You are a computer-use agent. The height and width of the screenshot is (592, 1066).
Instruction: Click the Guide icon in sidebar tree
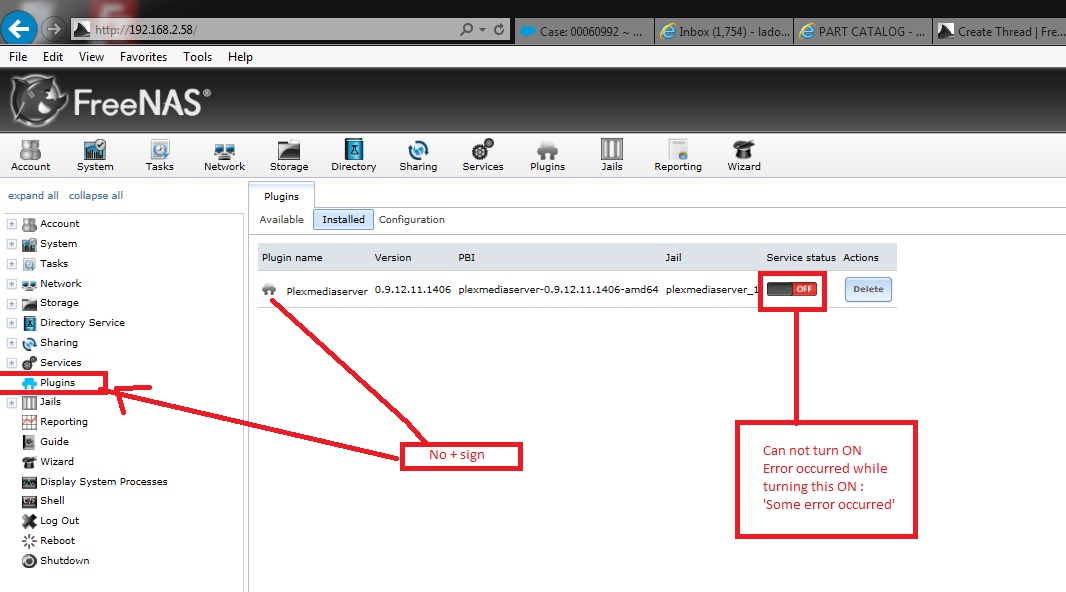pos(29,442)
